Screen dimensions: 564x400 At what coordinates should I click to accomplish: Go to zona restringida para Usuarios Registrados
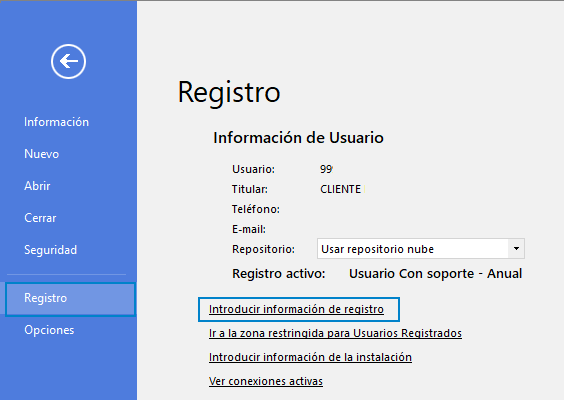point(335,333)
